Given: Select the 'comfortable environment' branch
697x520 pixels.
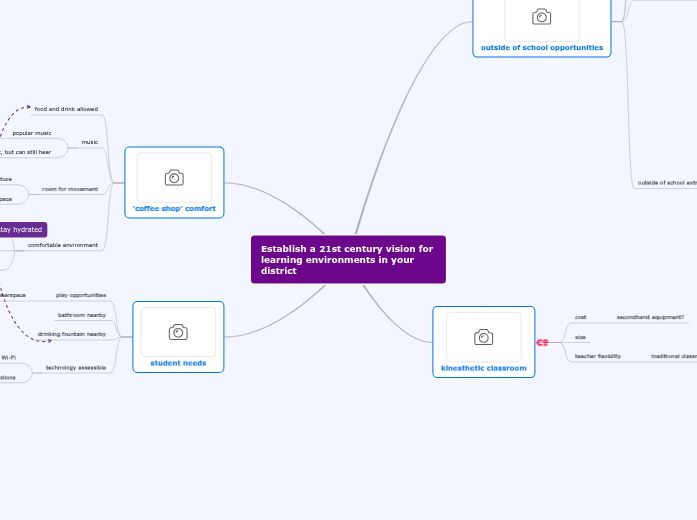Looking at the screenshot, I should point(63,244).
